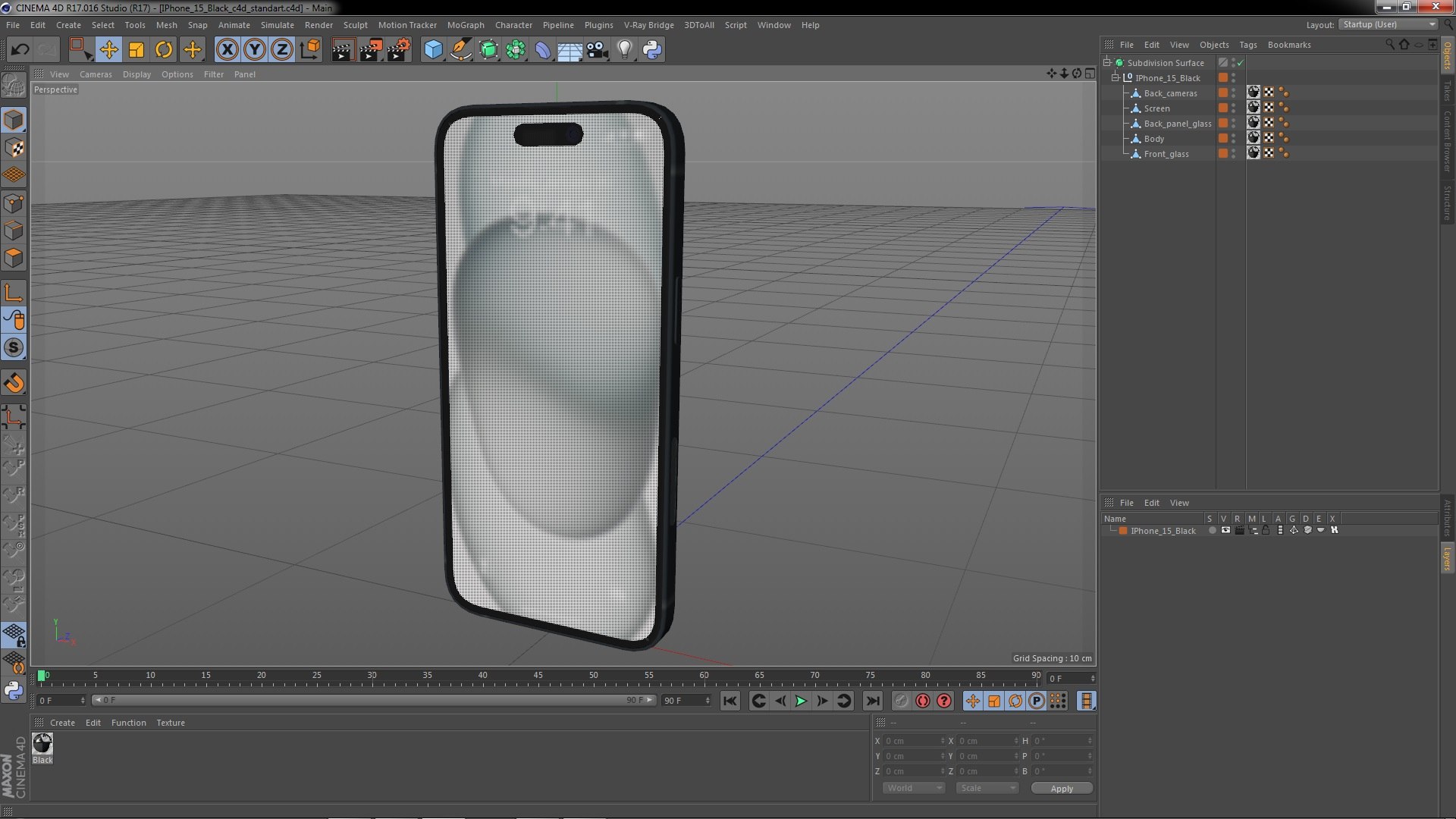
Task: Toggle the X axis lock
Action: [227, 50]
